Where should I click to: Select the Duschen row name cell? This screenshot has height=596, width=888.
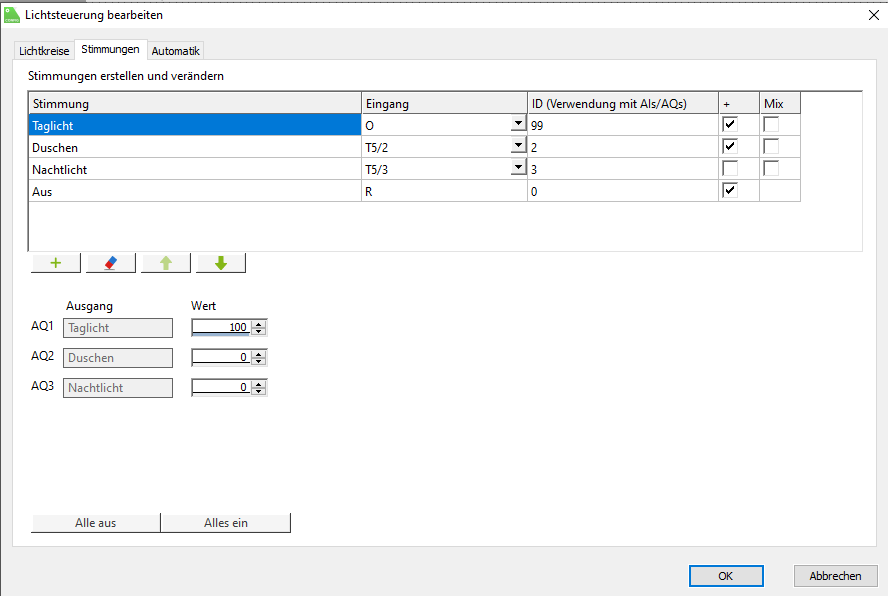tap(195, 147)
